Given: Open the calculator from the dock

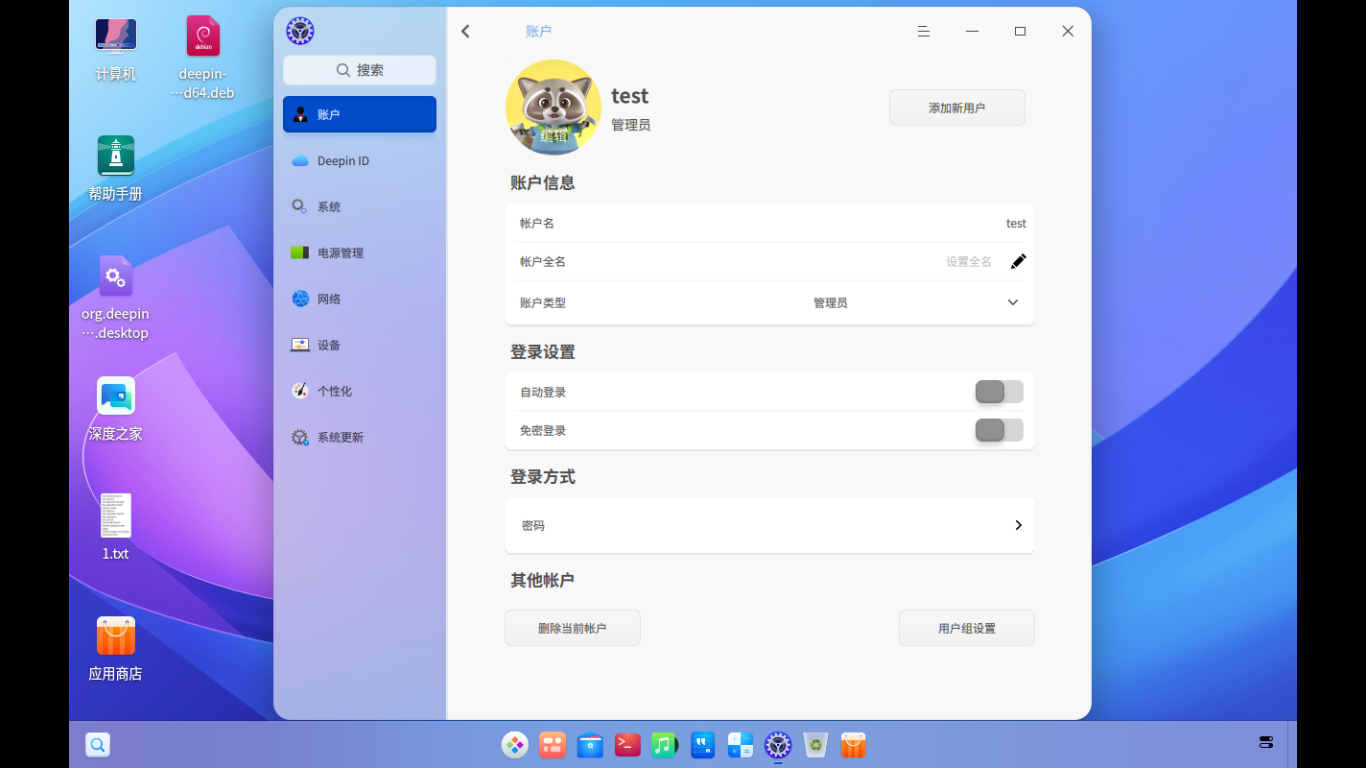Looking at the screenshot, I should tap(740, 744).
